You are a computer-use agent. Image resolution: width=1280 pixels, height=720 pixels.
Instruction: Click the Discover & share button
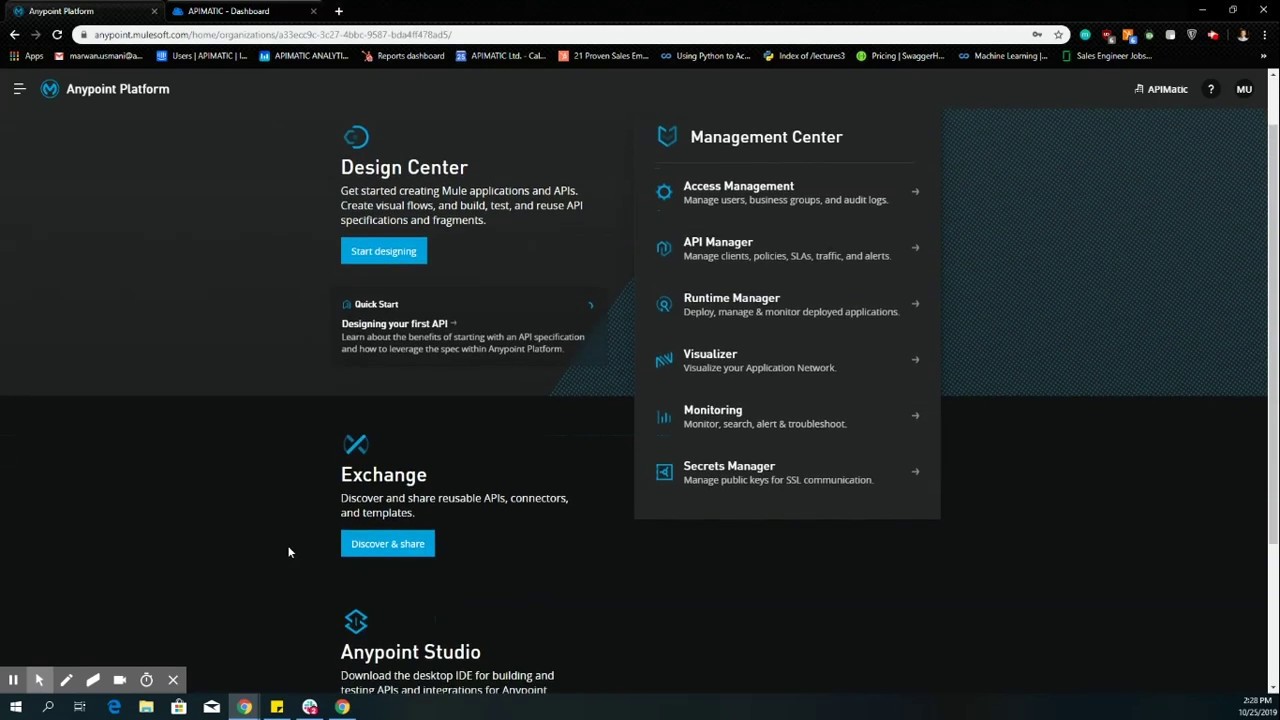point(388,544)
